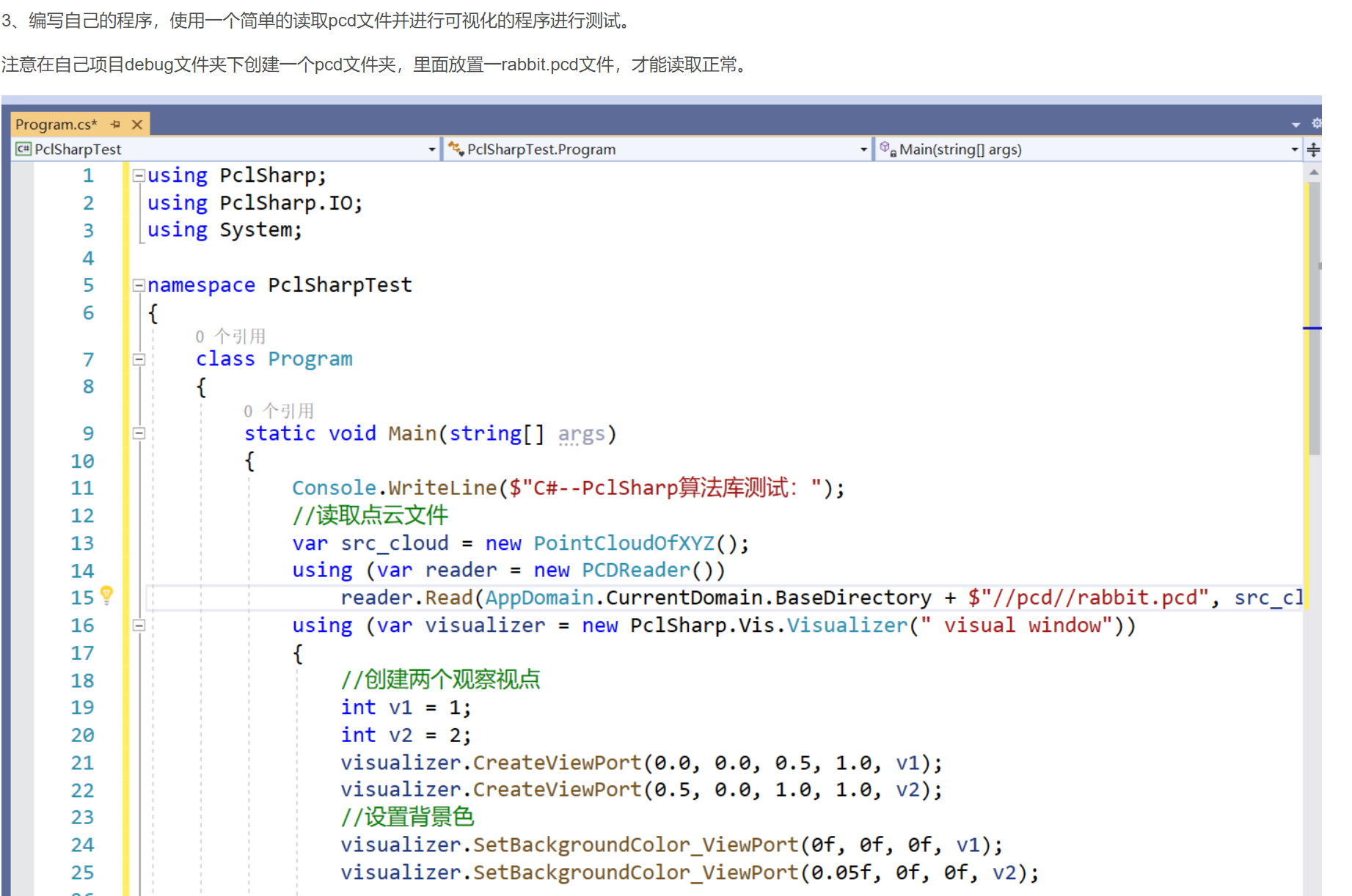
Task: Collapse the visualizer using block
Action: click(x=138, y=625)
